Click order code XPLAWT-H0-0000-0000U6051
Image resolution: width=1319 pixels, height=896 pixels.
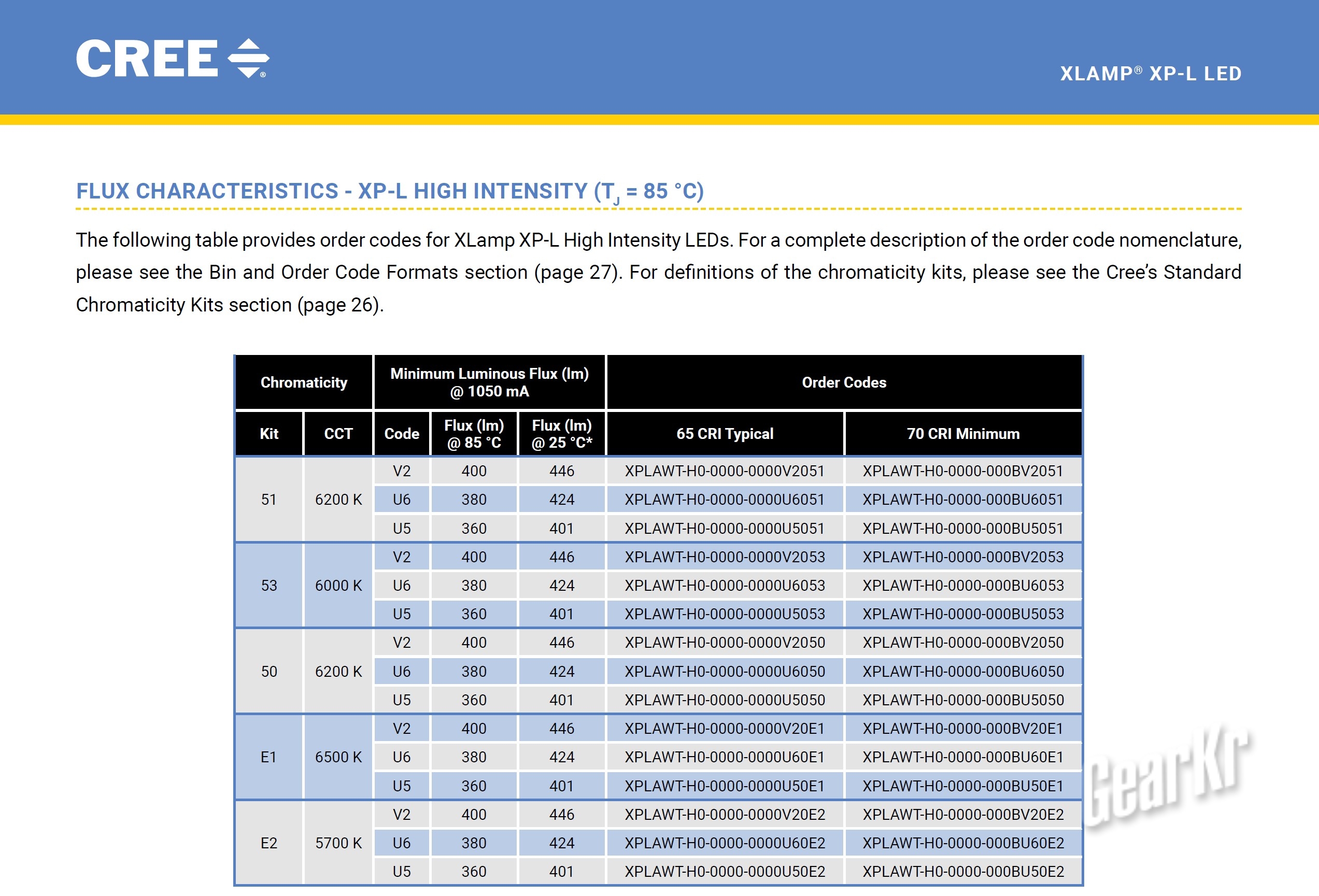pyautogui.click(x=725, y=500)
